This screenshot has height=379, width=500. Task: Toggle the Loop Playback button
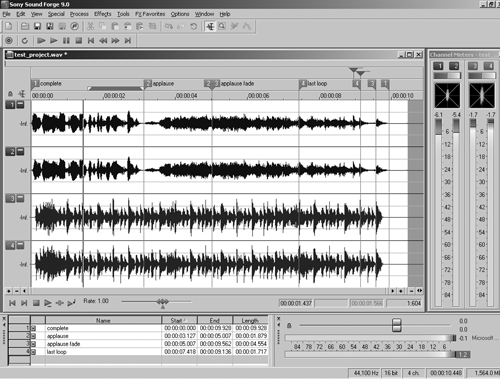point(25,41)
